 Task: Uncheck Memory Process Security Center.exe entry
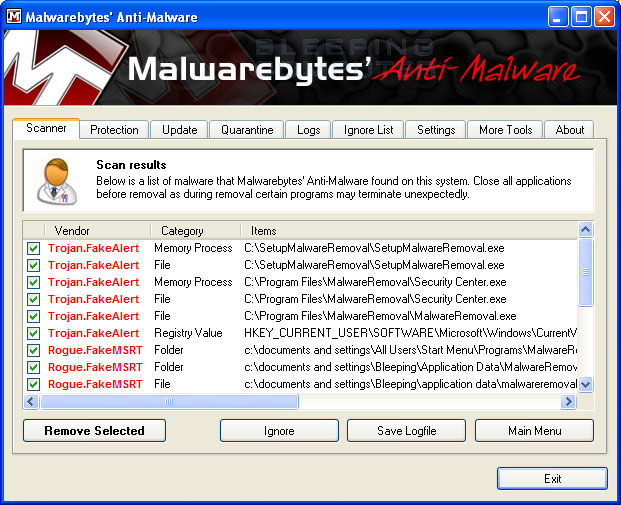pyautogui.click(x=34, y=282)
